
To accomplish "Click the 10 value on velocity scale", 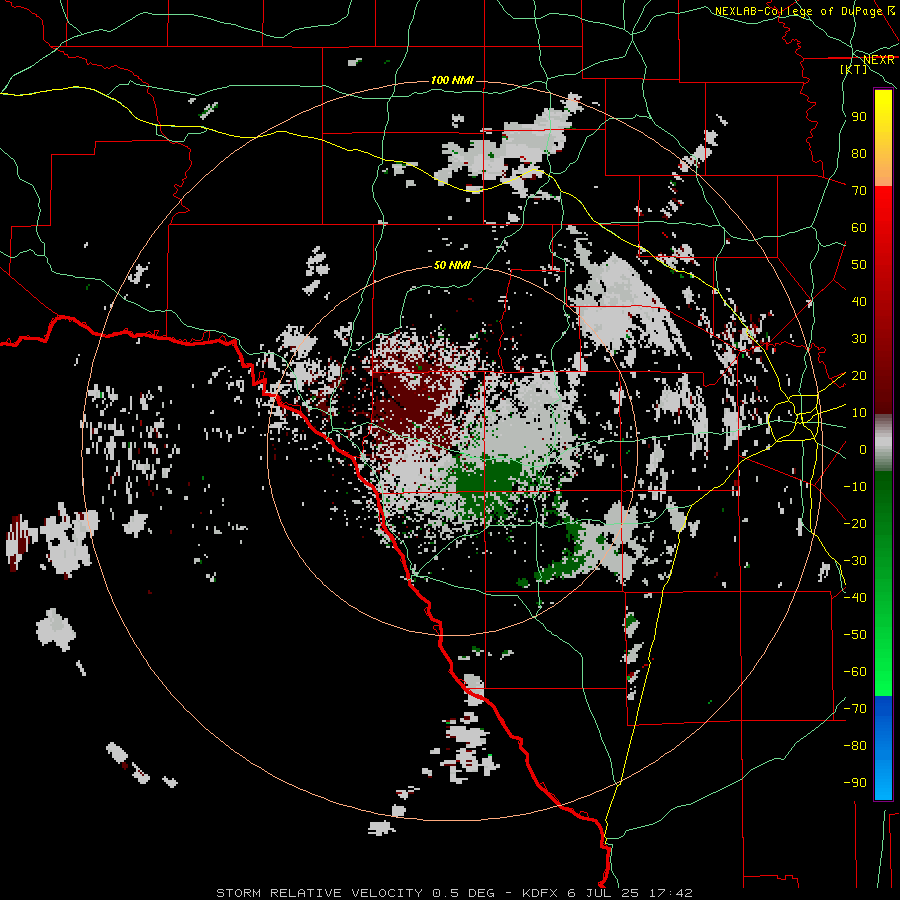I will pyautogui.click(x=859, y=413).
